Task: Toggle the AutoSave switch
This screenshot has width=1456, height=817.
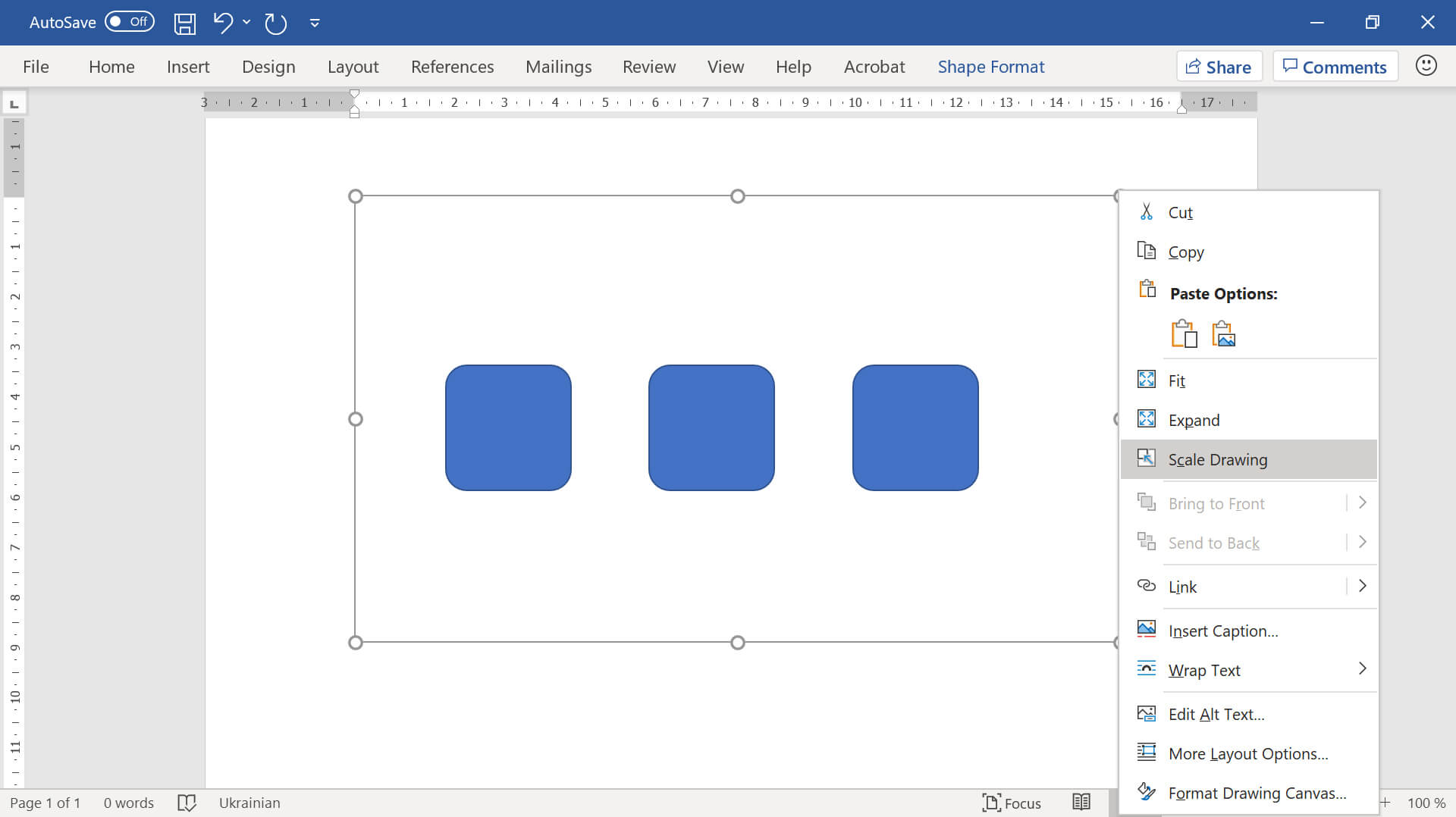Action: 130,22
